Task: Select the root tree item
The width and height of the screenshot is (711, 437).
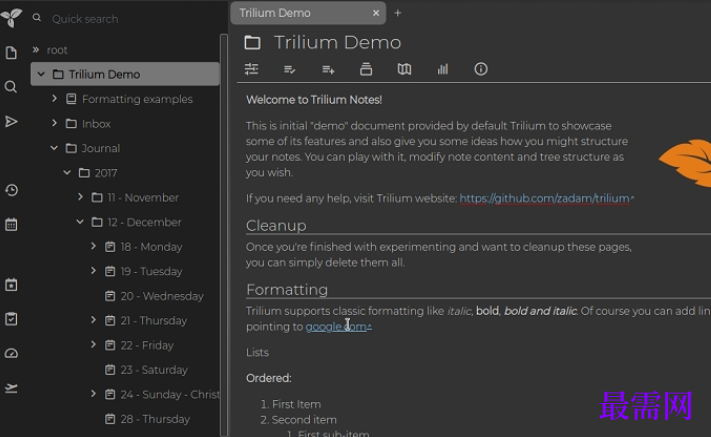Action: 57,50
